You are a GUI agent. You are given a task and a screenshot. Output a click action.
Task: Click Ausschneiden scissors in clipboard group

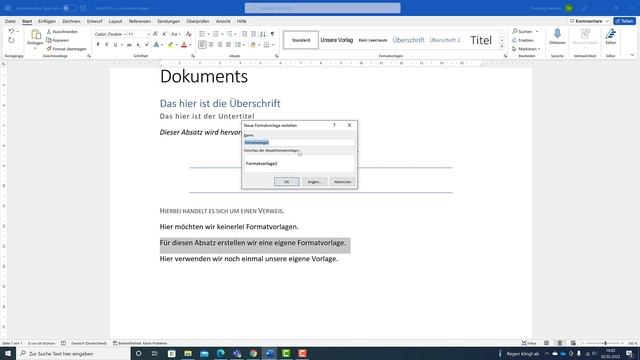click(62, 31)
